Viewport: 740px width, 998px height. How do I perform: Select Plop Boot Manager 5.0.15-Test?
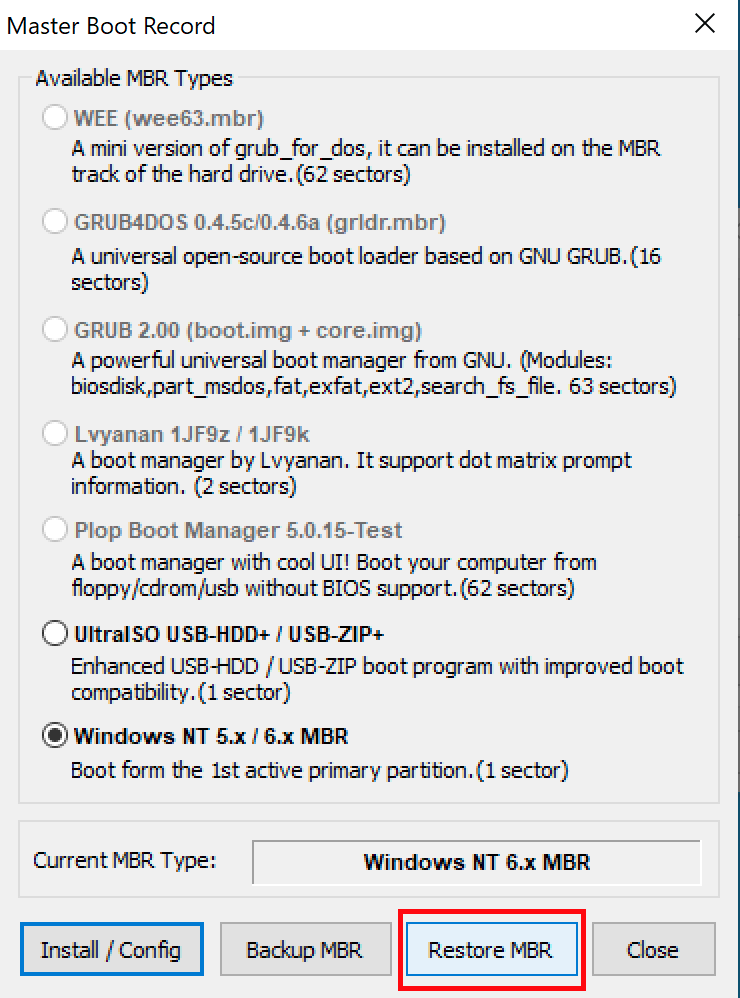click(x=54, y=530)
